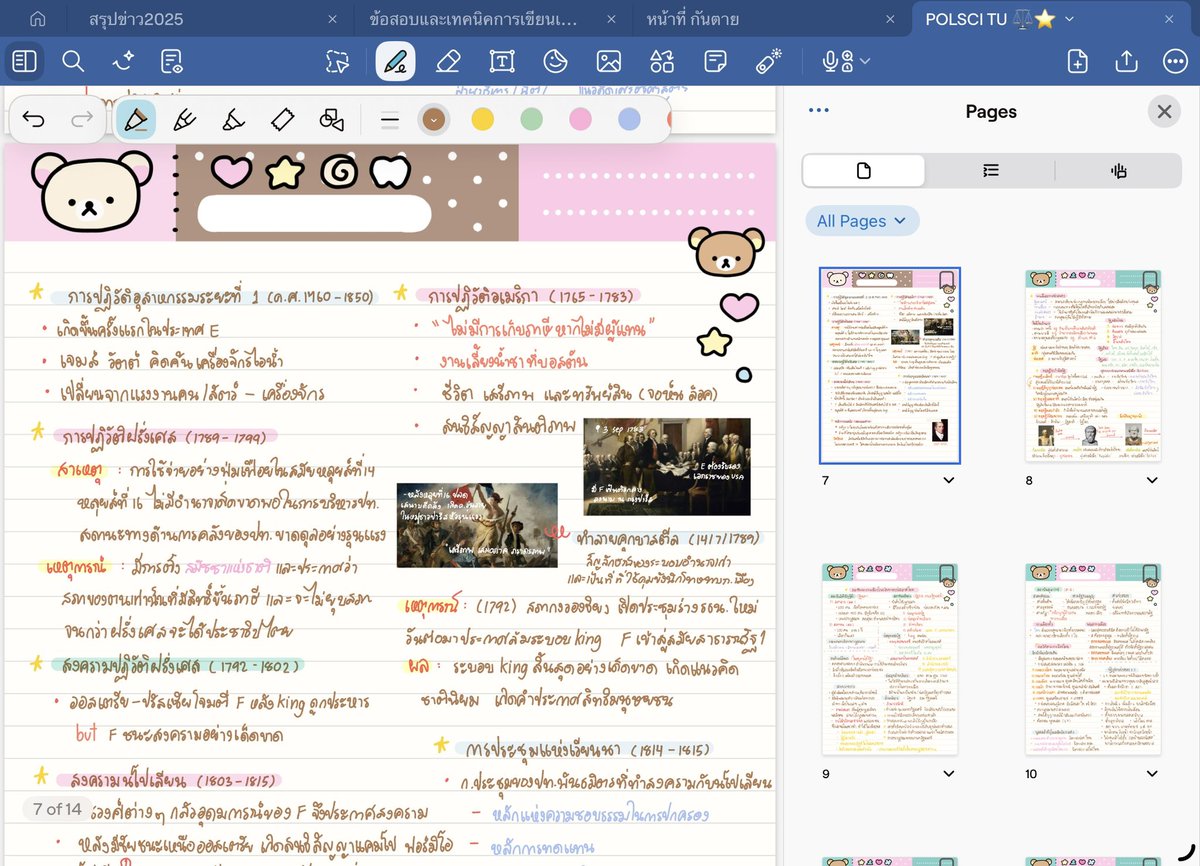Add a new page
The width and height of the screenshot is (1200, 866).
1077,62
